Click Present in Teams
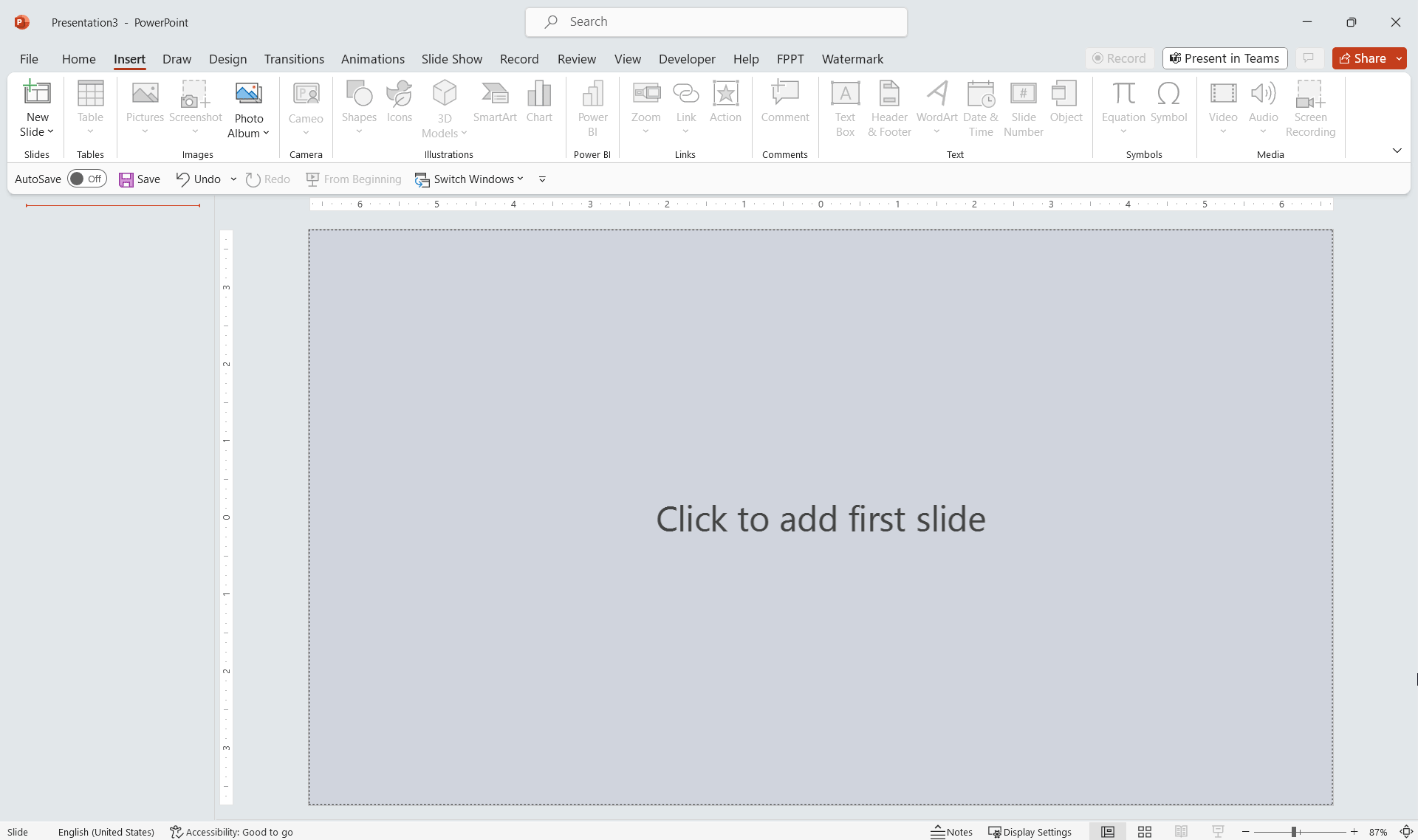Screen dimensions: 1418x840 click(x=1224, y=58)
